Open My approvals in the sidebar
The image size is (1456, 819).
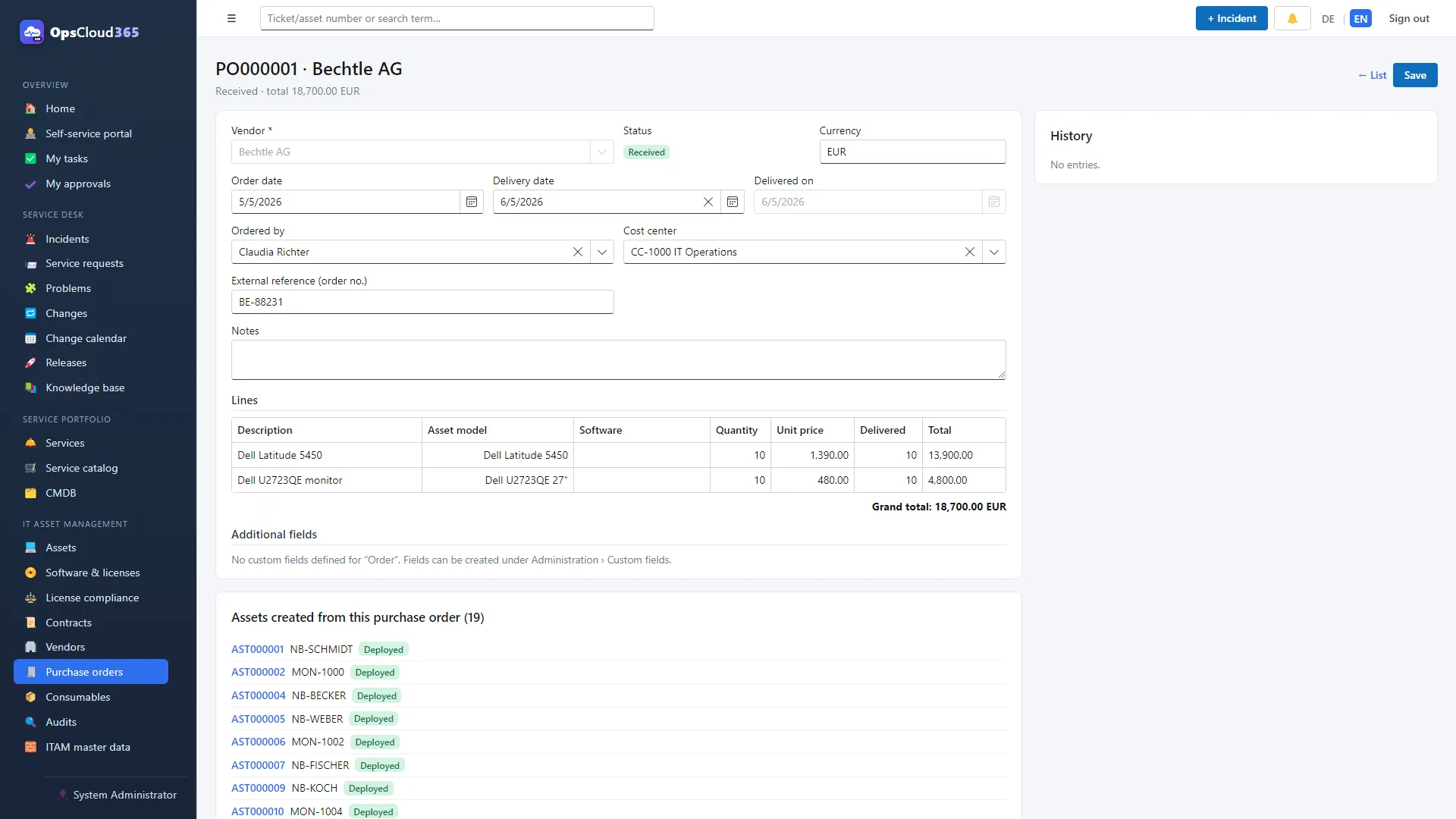[91, 184]
